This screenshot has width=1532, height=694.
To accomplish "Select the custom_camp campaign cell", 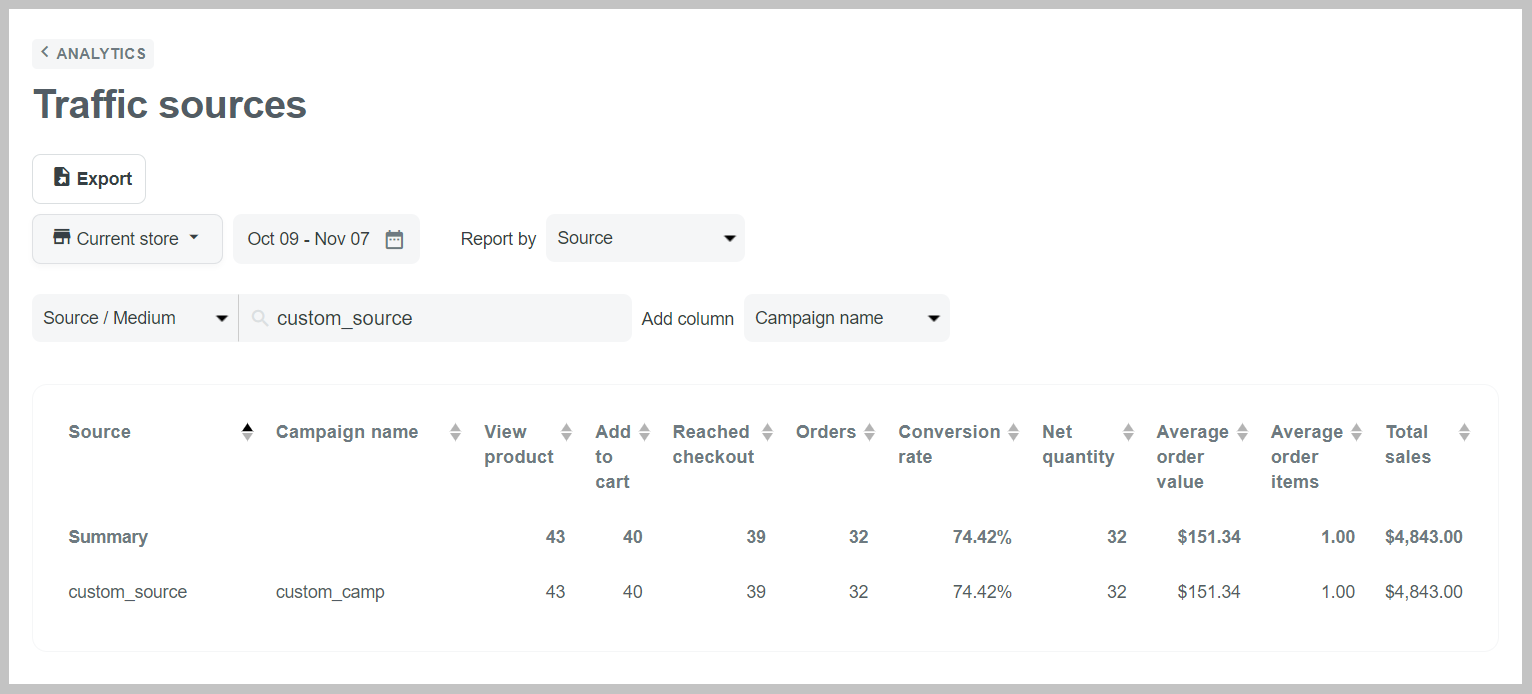I will point(330,592).
